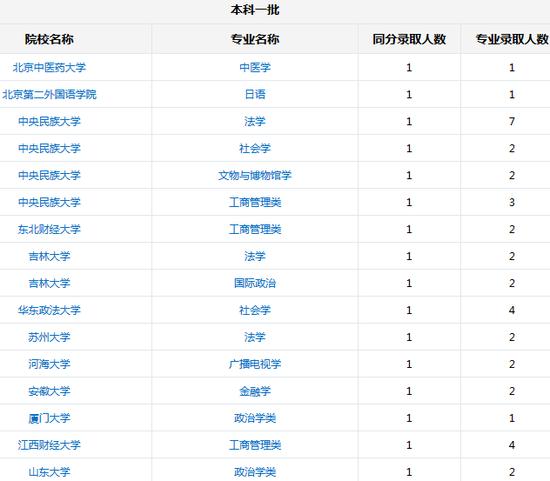Click 吉林大学 in the 法学 row
This screenshot has width=550, height=481.
tap(49, 256)
